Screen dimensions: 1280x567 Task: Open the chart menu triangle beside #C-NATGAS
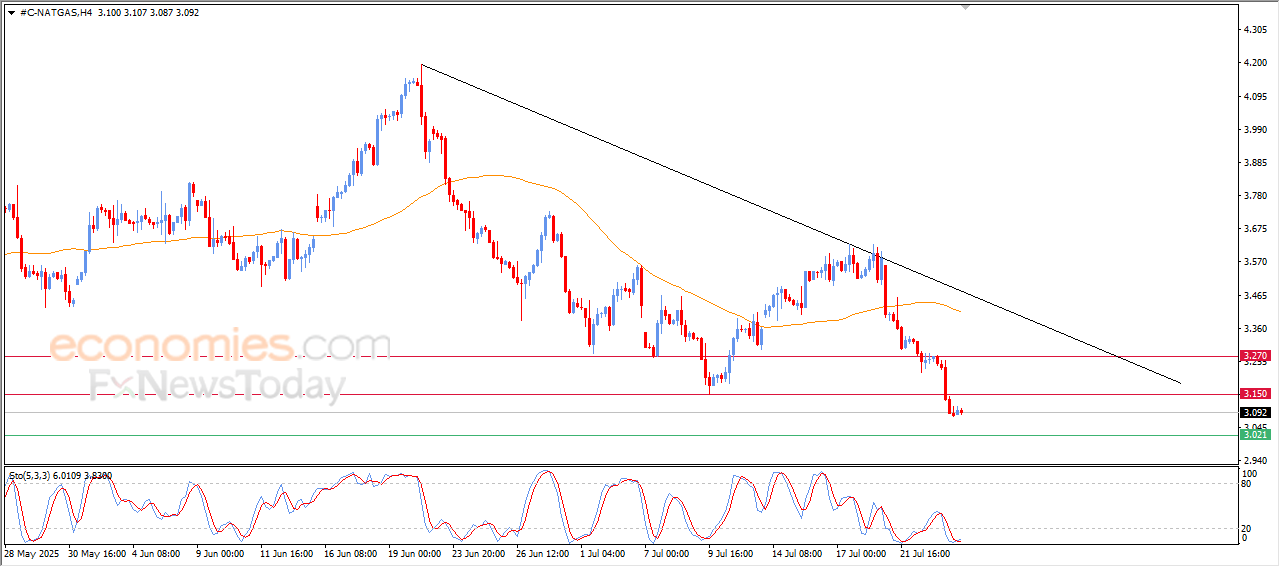pyautogui.click(x=11, y=13)
